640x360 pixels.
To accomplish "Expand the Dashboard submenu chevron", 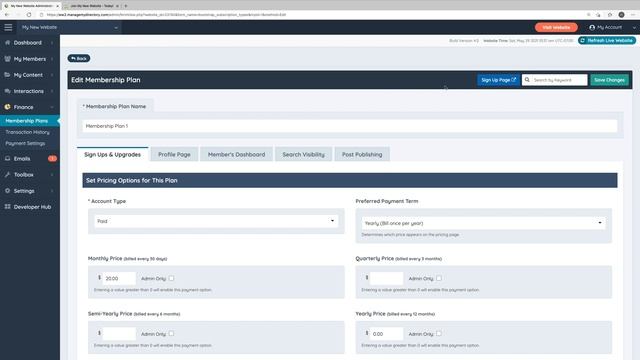I will [x=52, y=43].
